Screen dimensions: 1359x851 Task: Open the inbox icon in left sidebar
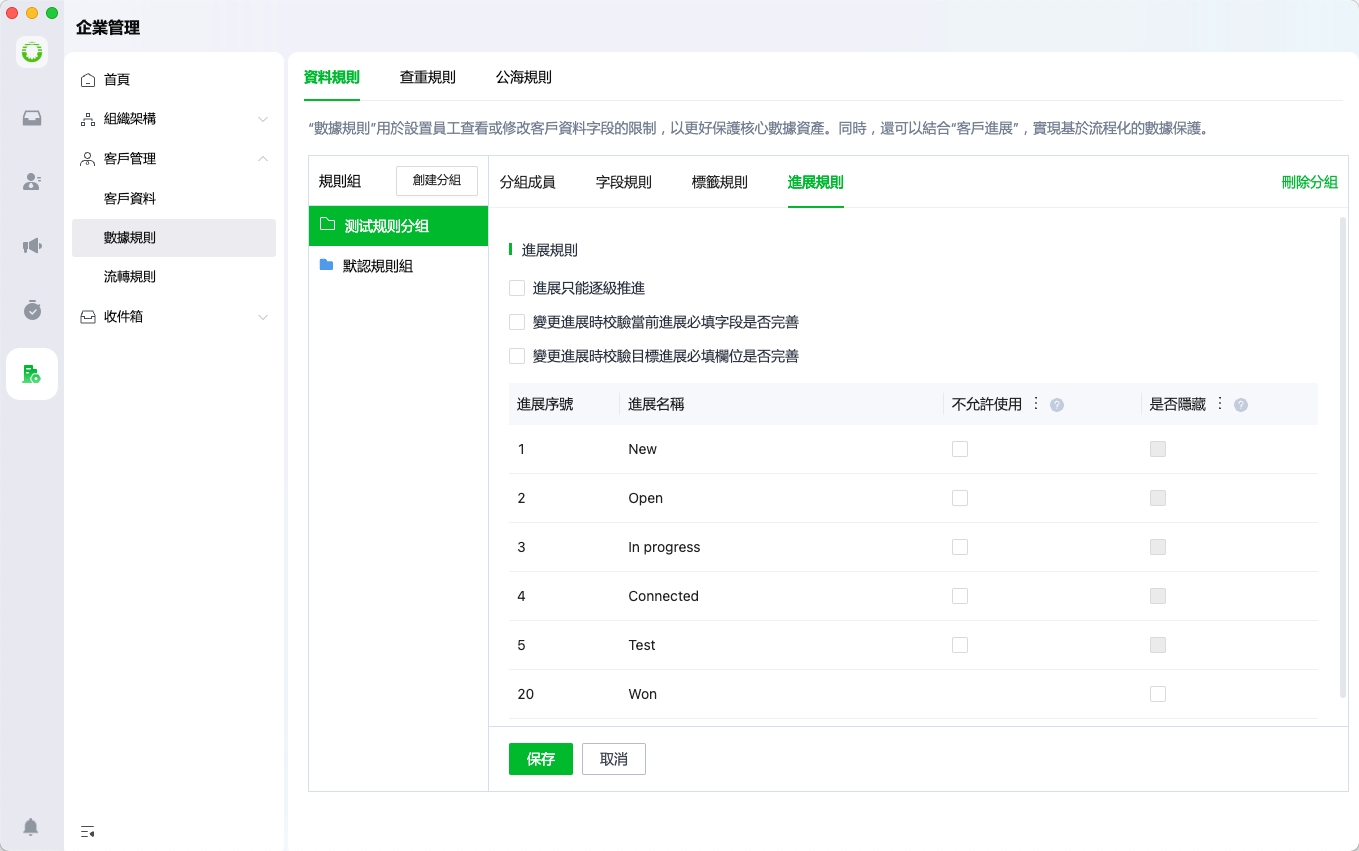pyautogui.click(x=32, y=118)
